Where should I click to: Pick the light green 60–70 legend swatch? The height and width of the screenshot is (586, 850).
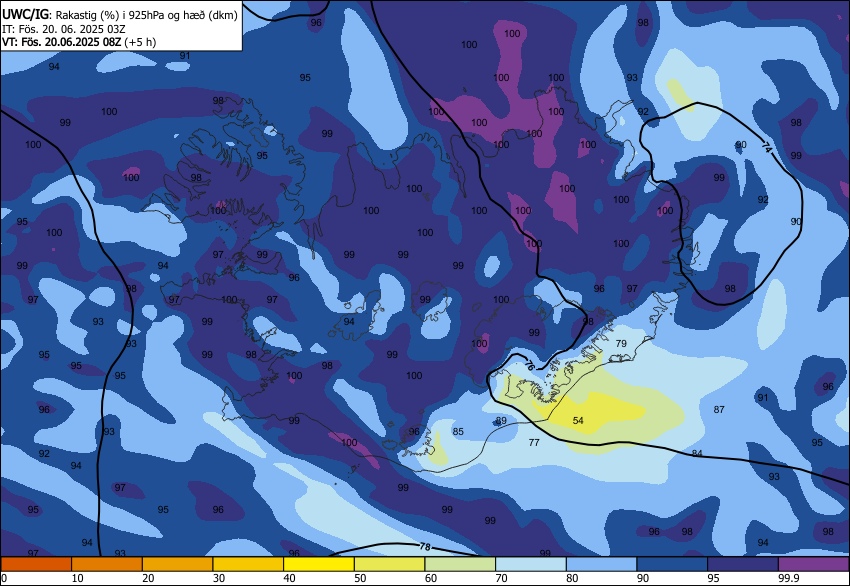coord(460,564)
